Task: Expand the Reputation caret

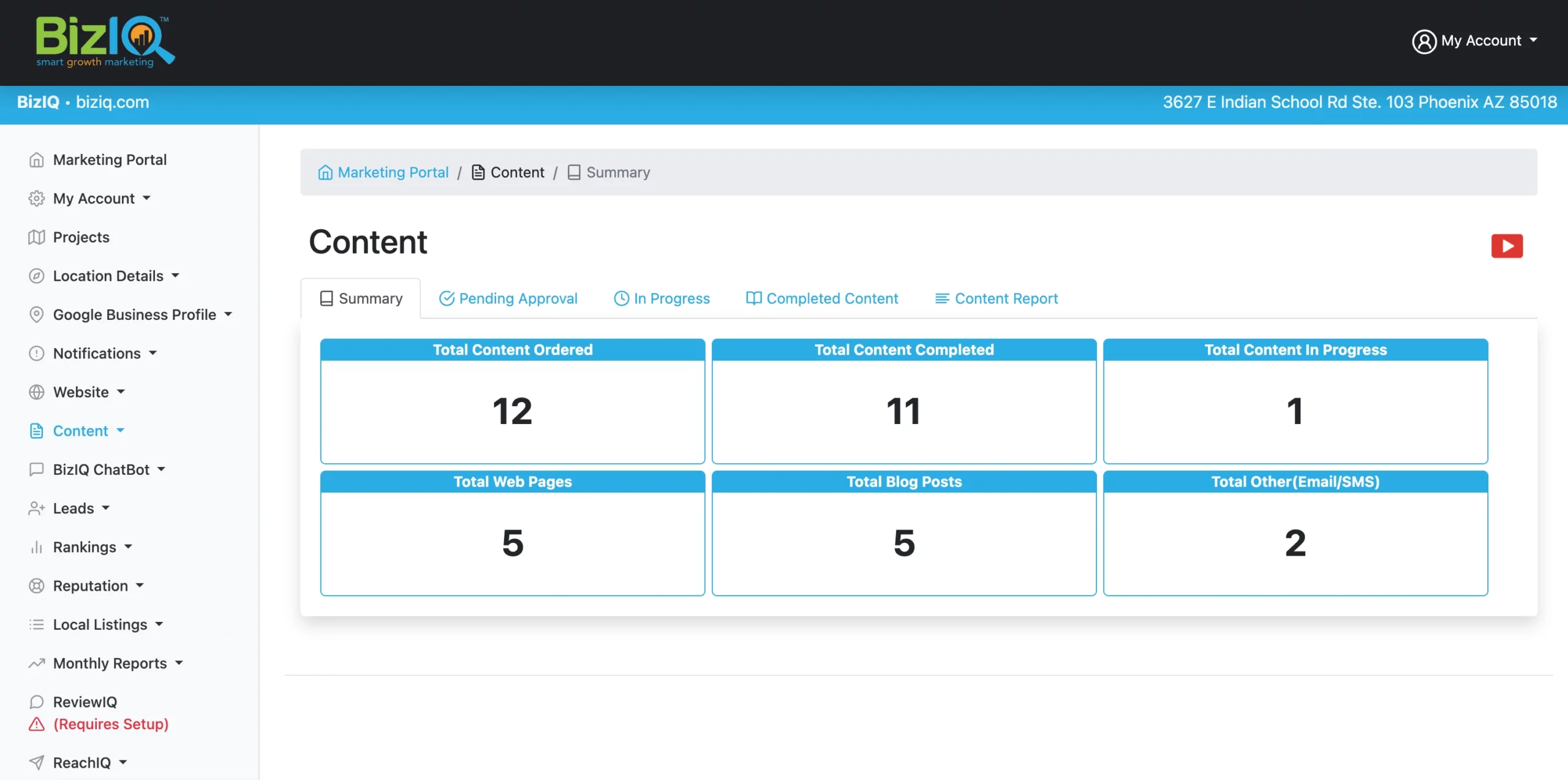Action: (x=140, y=585)
